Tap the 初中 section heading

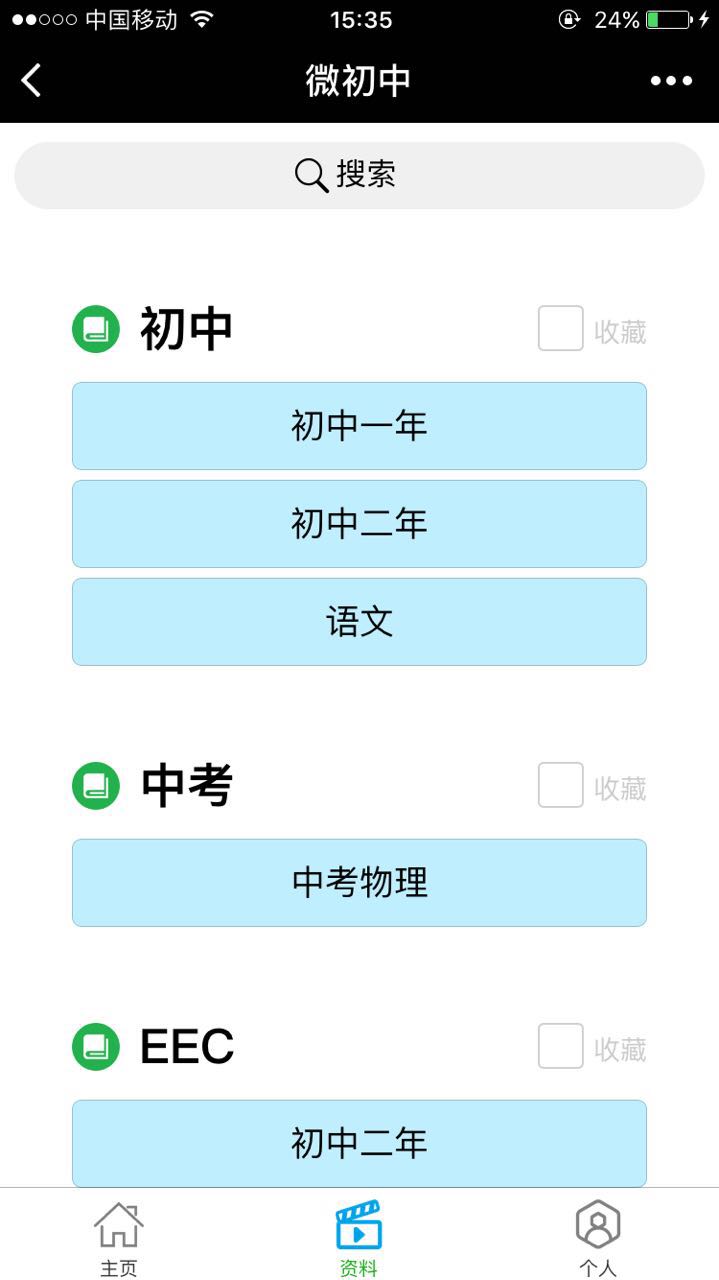click(x=186, y=329)
